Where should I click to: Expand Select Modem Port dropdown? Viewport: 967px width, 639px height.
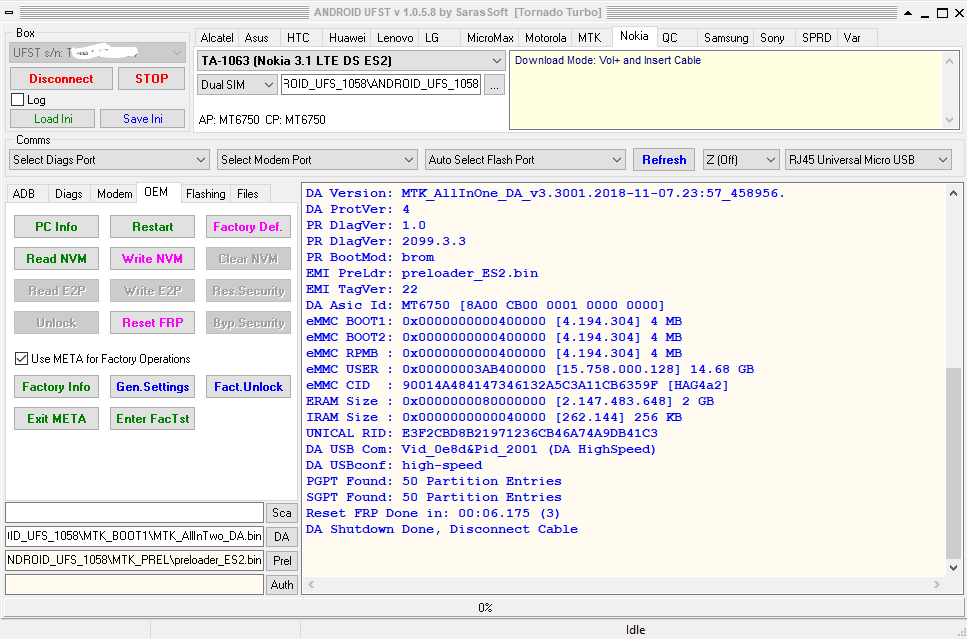[317, 160]
